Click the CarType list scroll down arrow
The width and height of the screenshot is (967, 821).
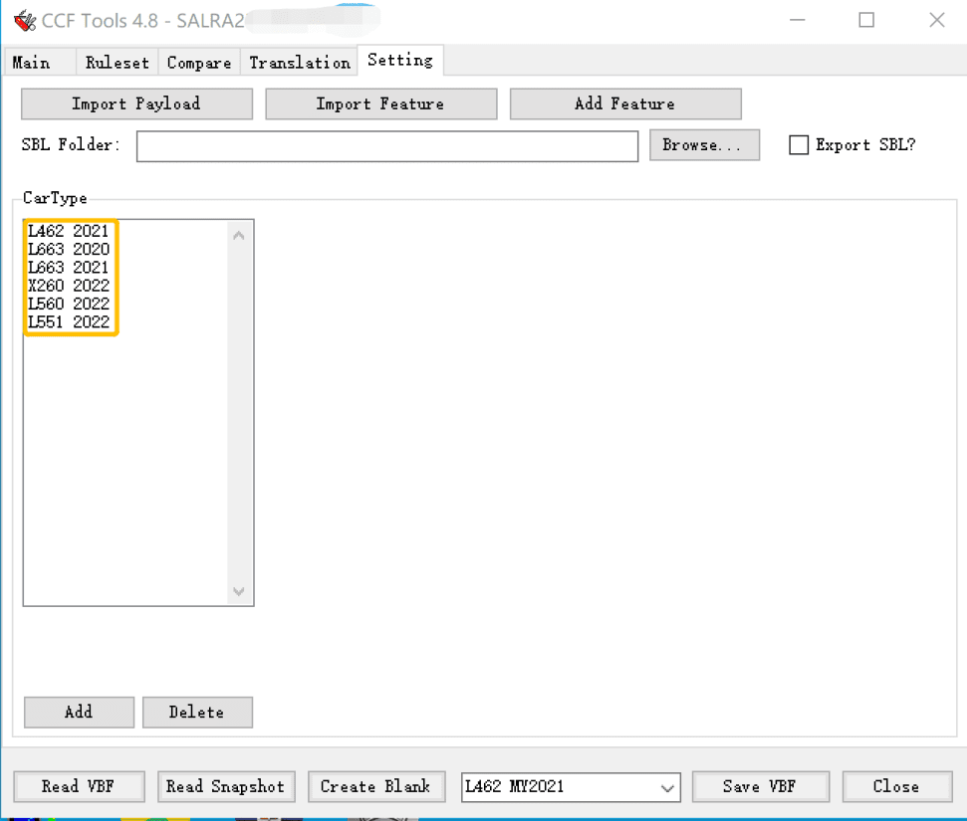(239, 592)
